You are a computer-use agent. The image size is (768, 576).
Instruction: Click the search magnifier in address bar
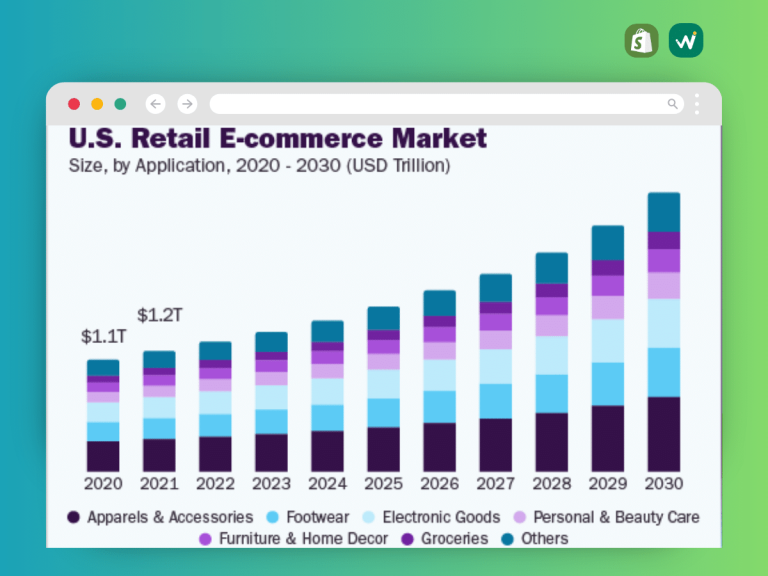point(672,104)
